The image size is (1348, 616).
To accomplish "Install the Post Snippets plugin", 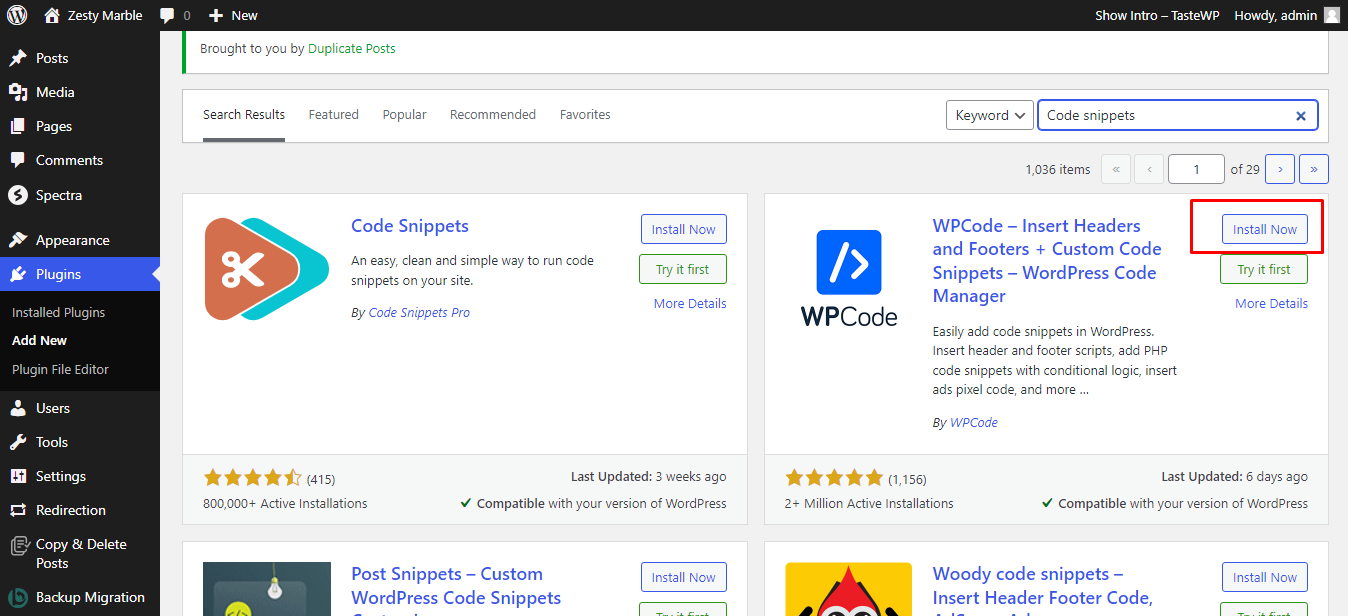I will (x=684, y=577).
